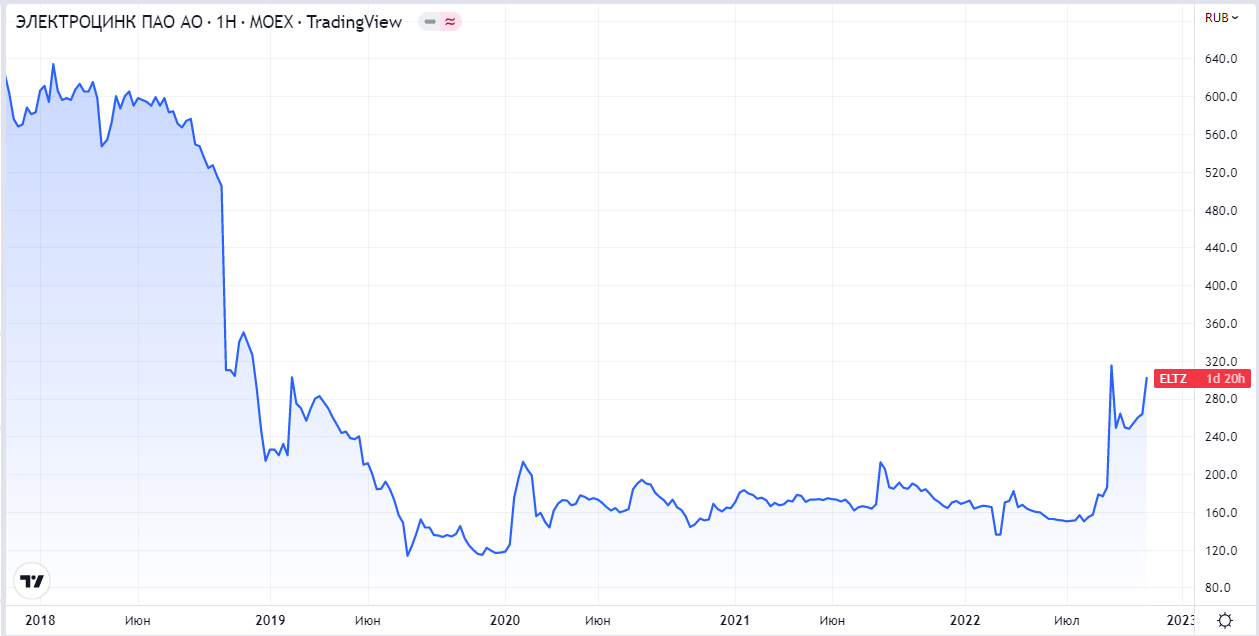This screenshot has width=1259, height=636.
Task: Click the ЭЛЕКТРОЦИНК ПАО АО chart title
Action: coord(209,21)
